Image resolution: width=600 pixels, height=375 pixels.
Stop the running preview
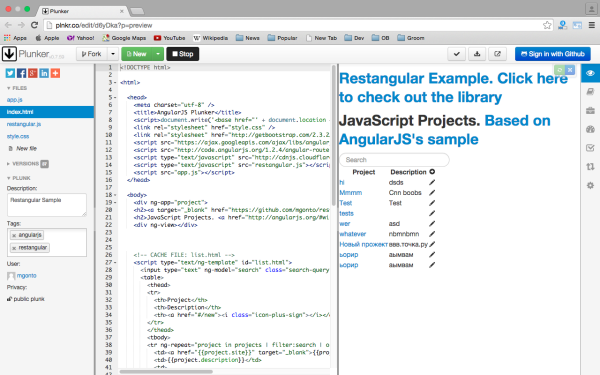click(183, 54)
